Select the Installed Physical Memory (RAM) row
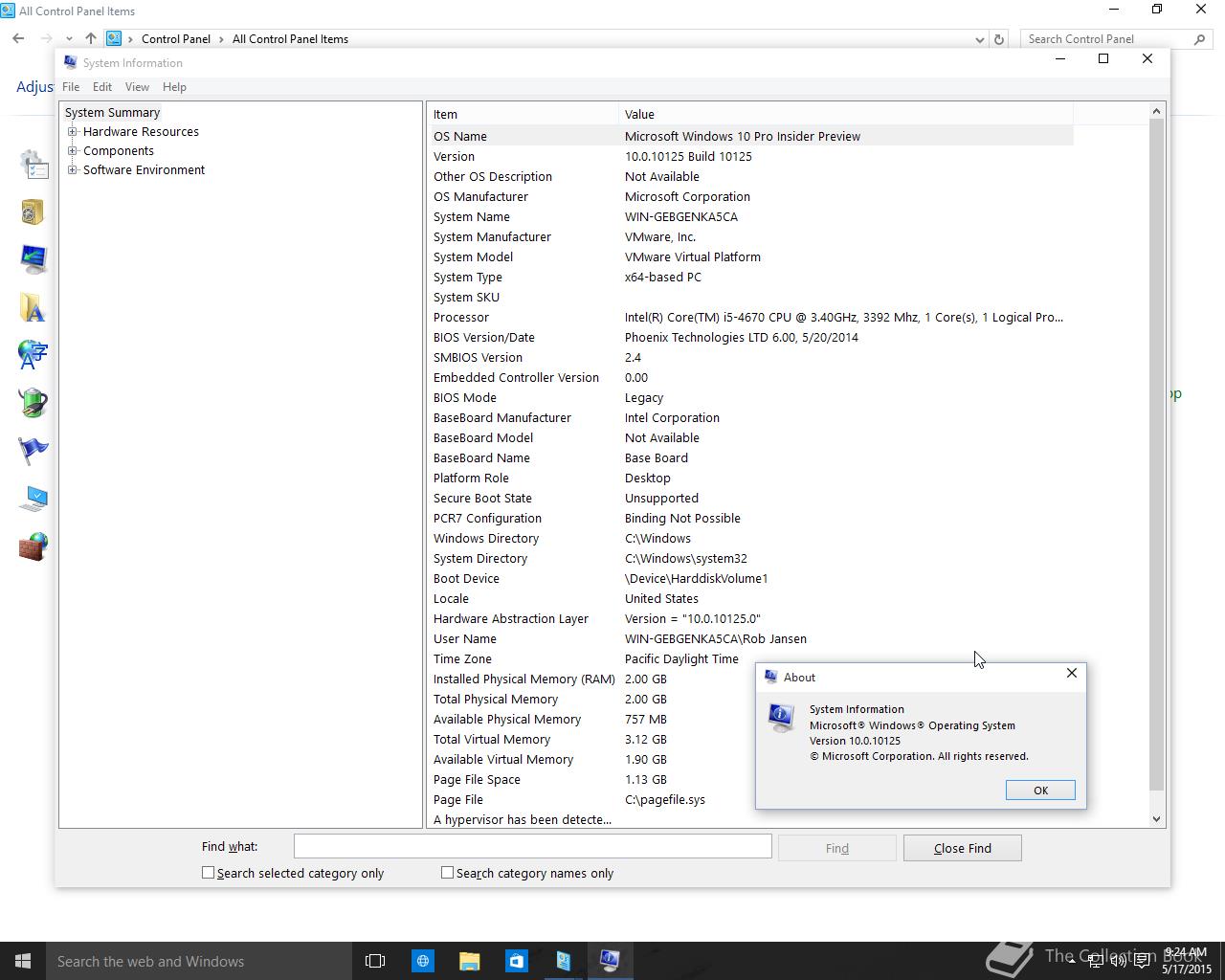This screenshot has width=1225, height=980. pyautogui.click(x=591, y=679)
